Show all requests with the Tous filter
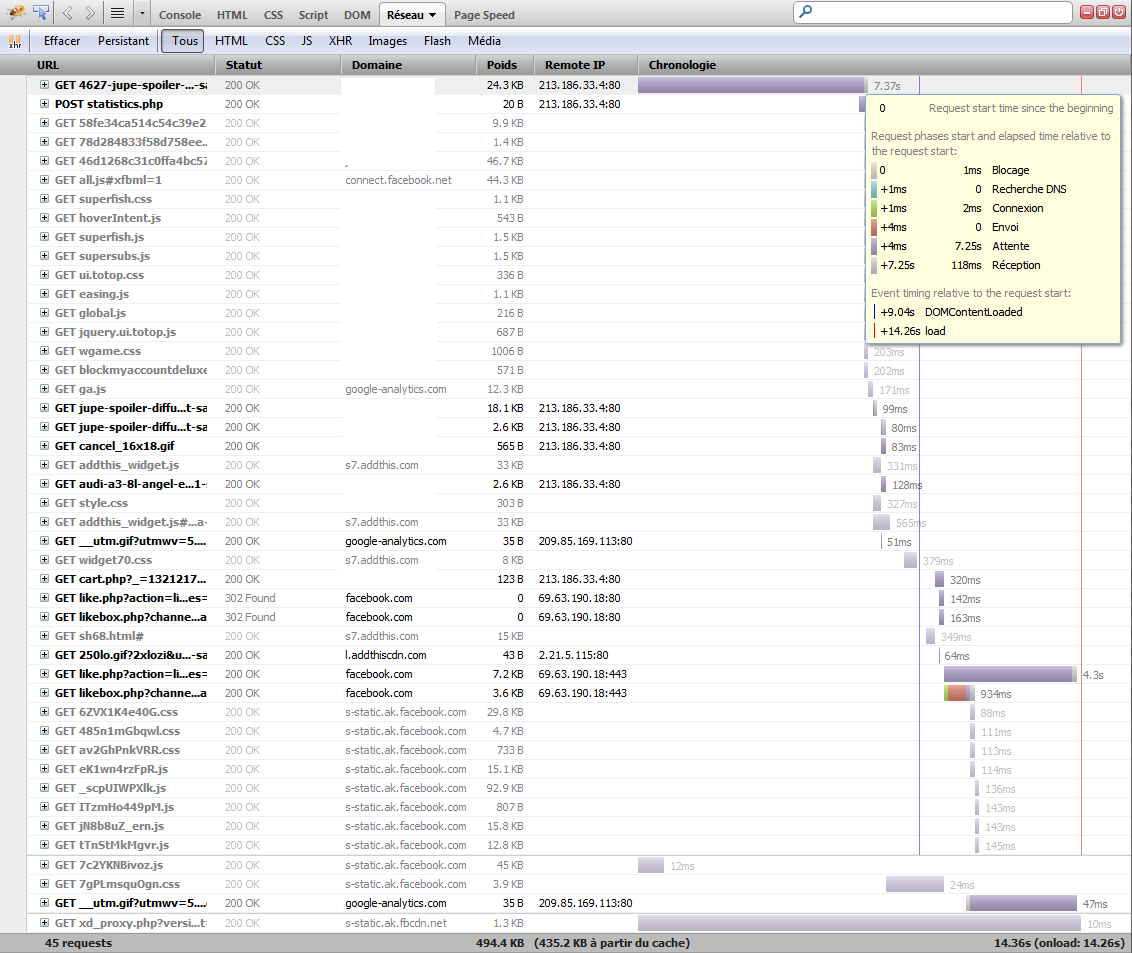This screenshot has height=953, width=1132. pyautogui.click(x=183, y=41)
